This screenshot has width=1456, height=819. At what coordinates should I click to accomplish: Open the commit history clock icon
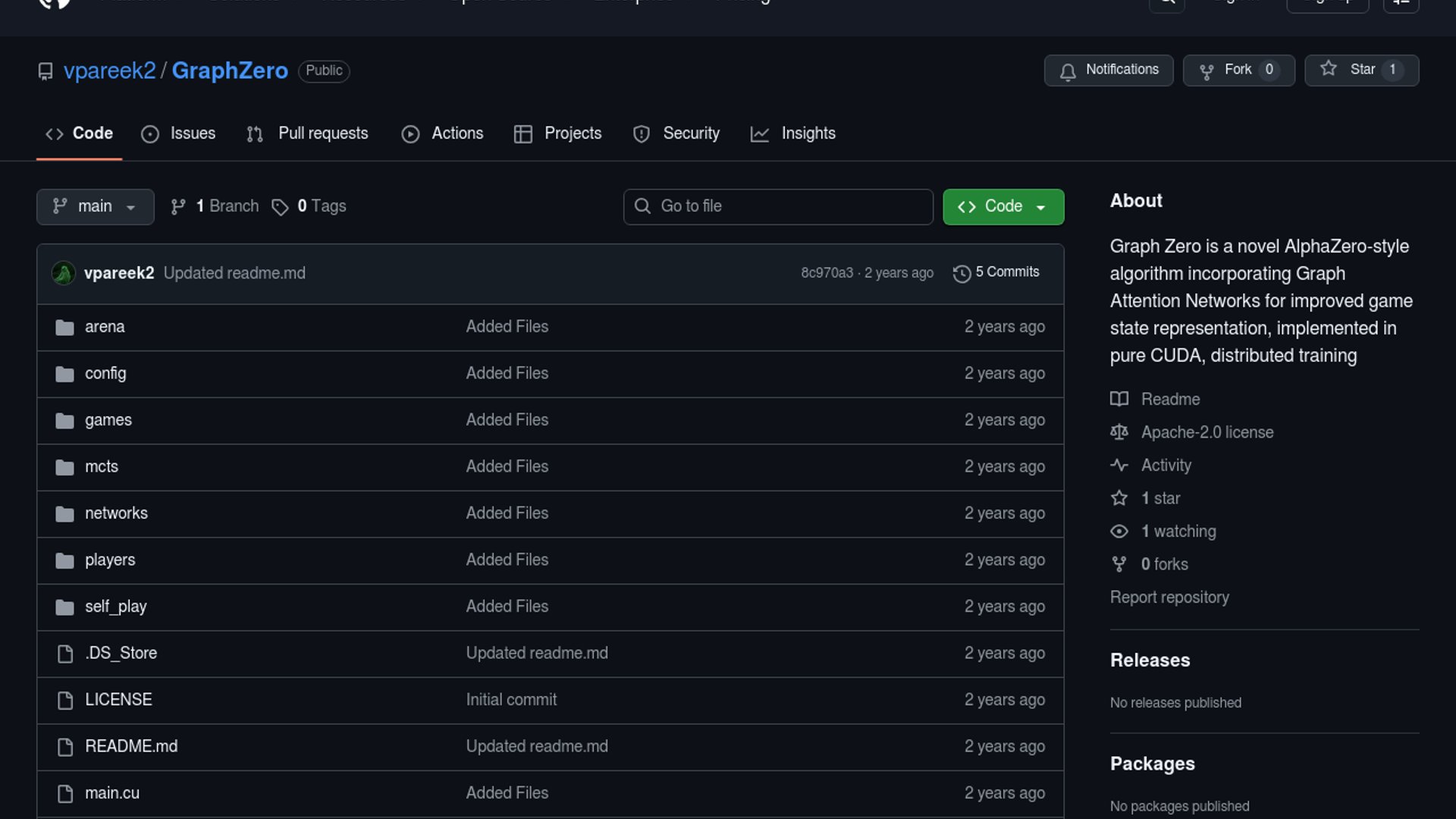[x=962, y=273]
